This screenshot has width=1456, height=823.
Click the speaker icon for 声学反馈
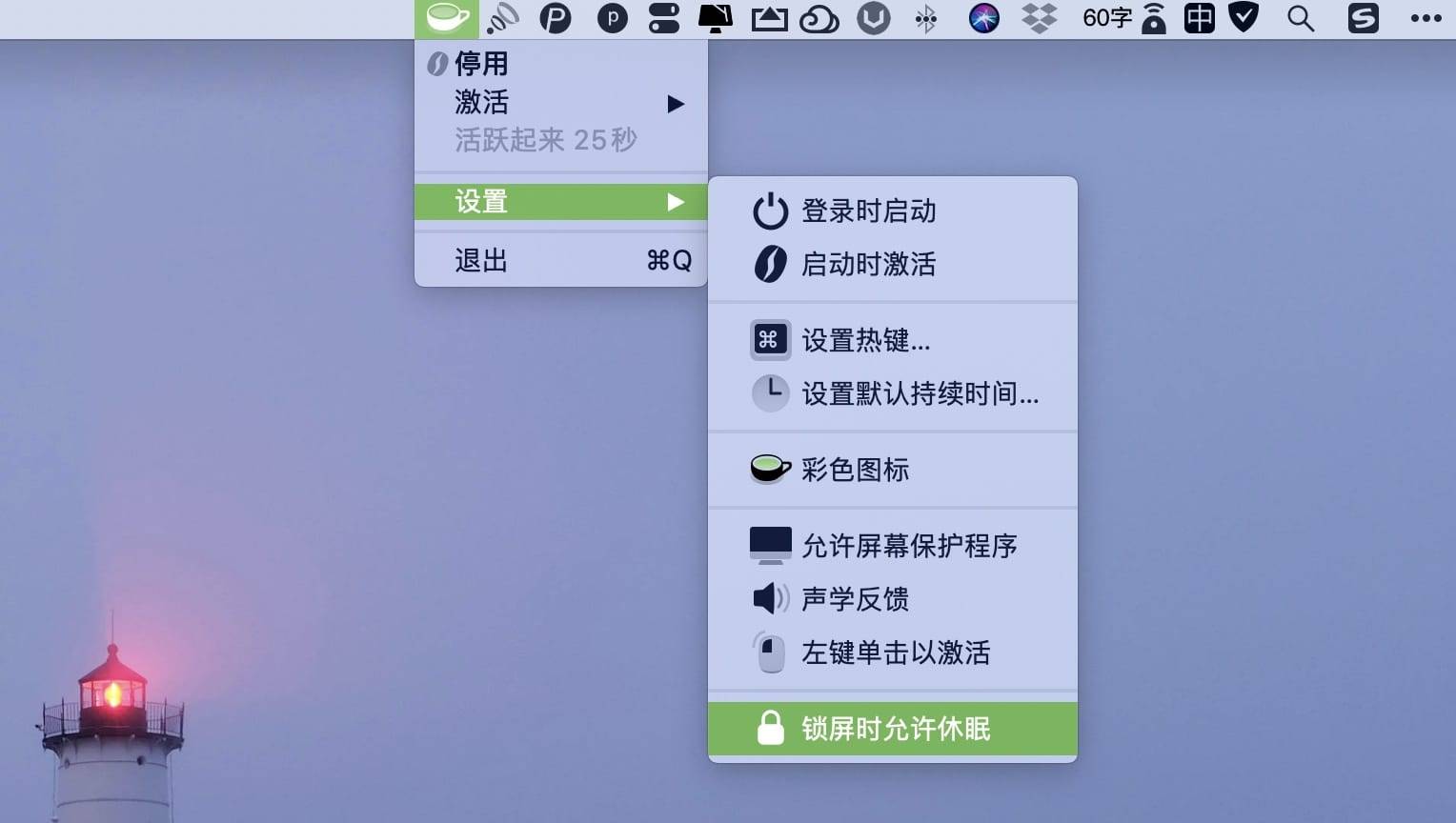coord(770,598)
